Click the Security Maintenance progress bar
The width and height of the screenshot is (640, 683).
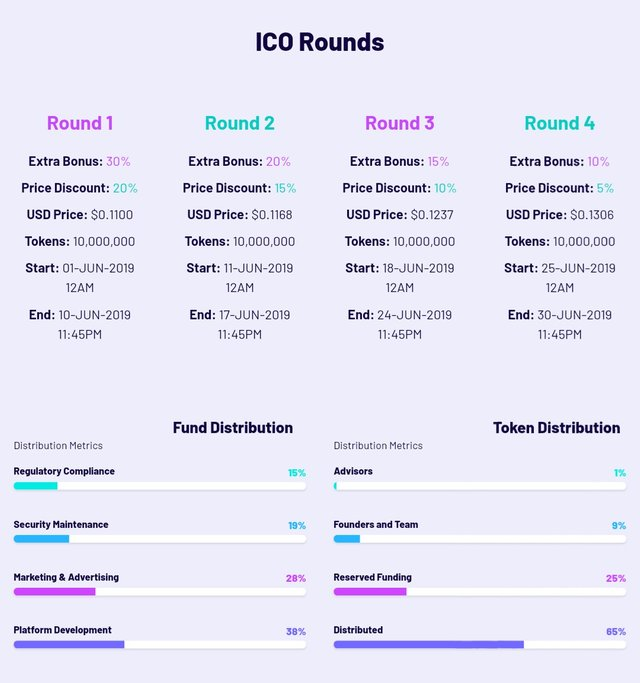[160, 539]
